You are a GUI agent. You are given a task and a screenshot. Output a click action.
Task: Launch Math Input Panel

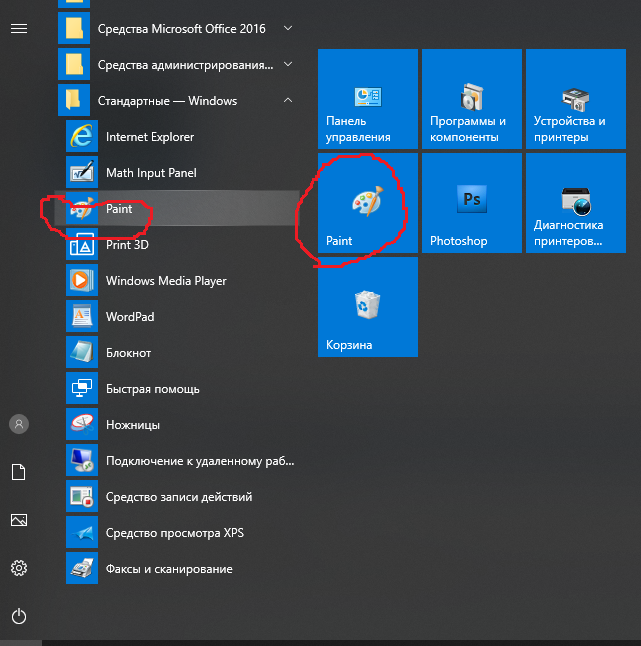tap(151, 173)
